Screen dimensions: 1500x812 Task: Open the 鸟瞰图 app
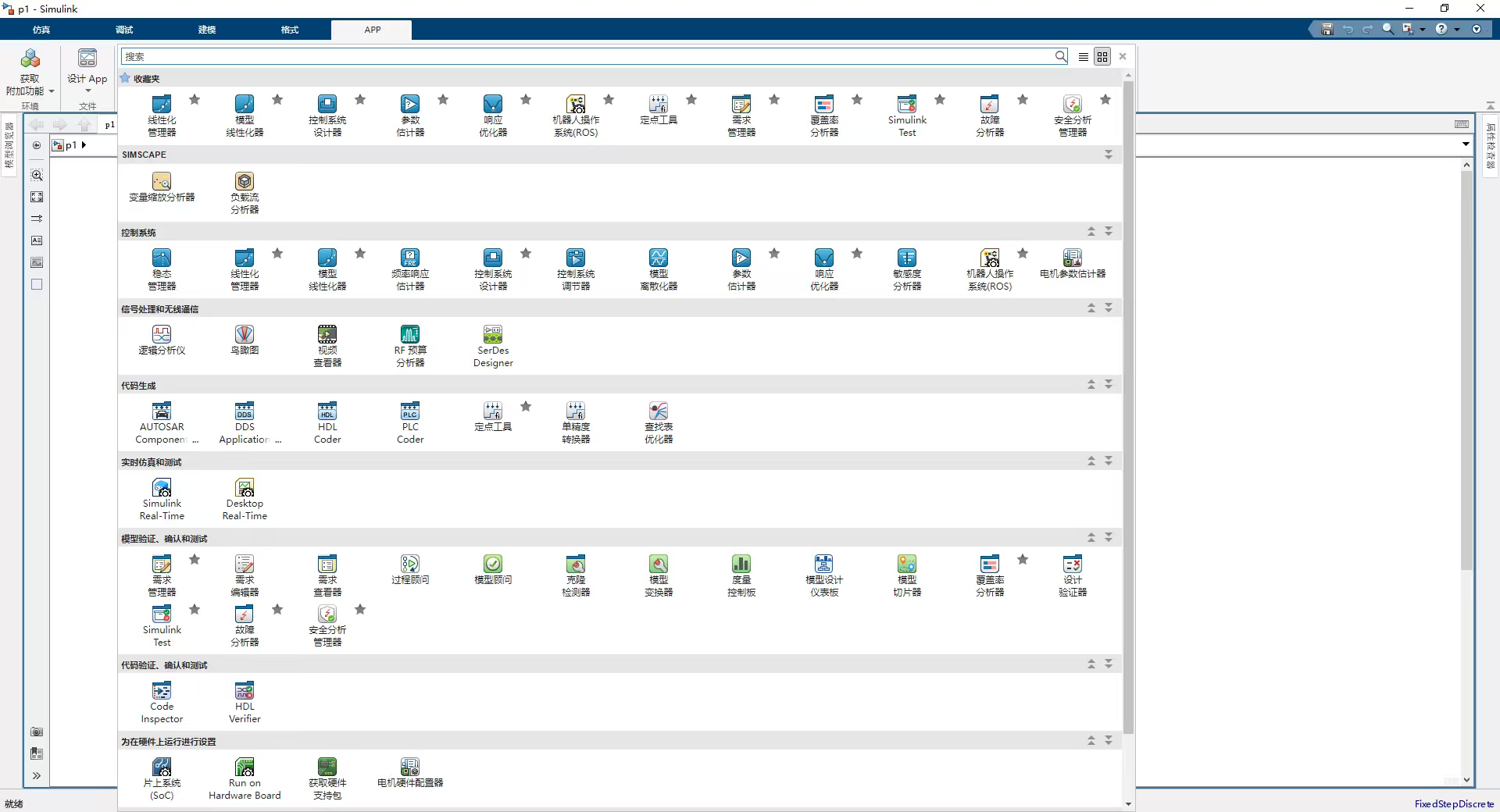click(245, 340)
